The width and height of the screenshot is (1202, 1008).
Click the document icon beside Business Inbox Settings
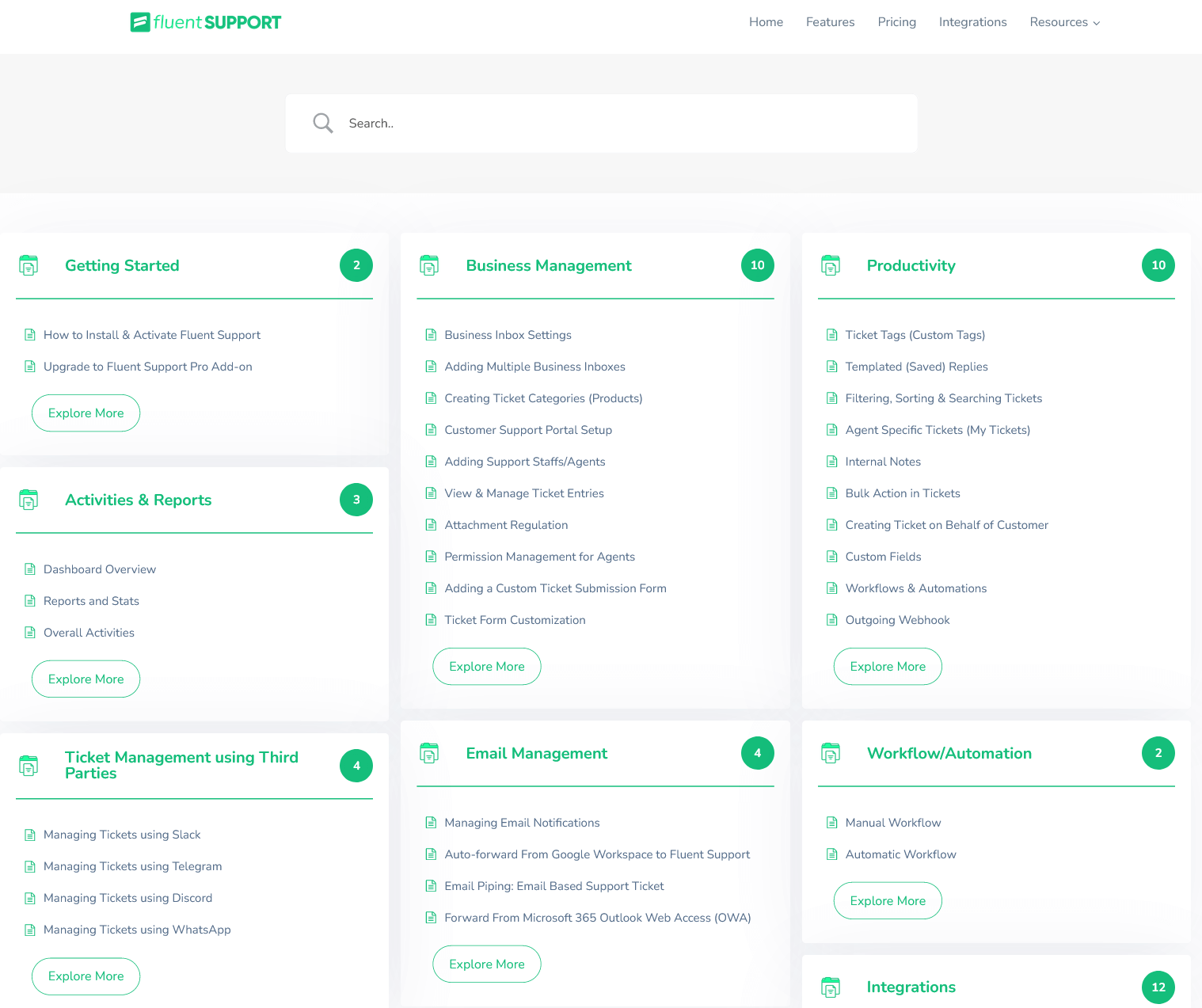point(432,334)
